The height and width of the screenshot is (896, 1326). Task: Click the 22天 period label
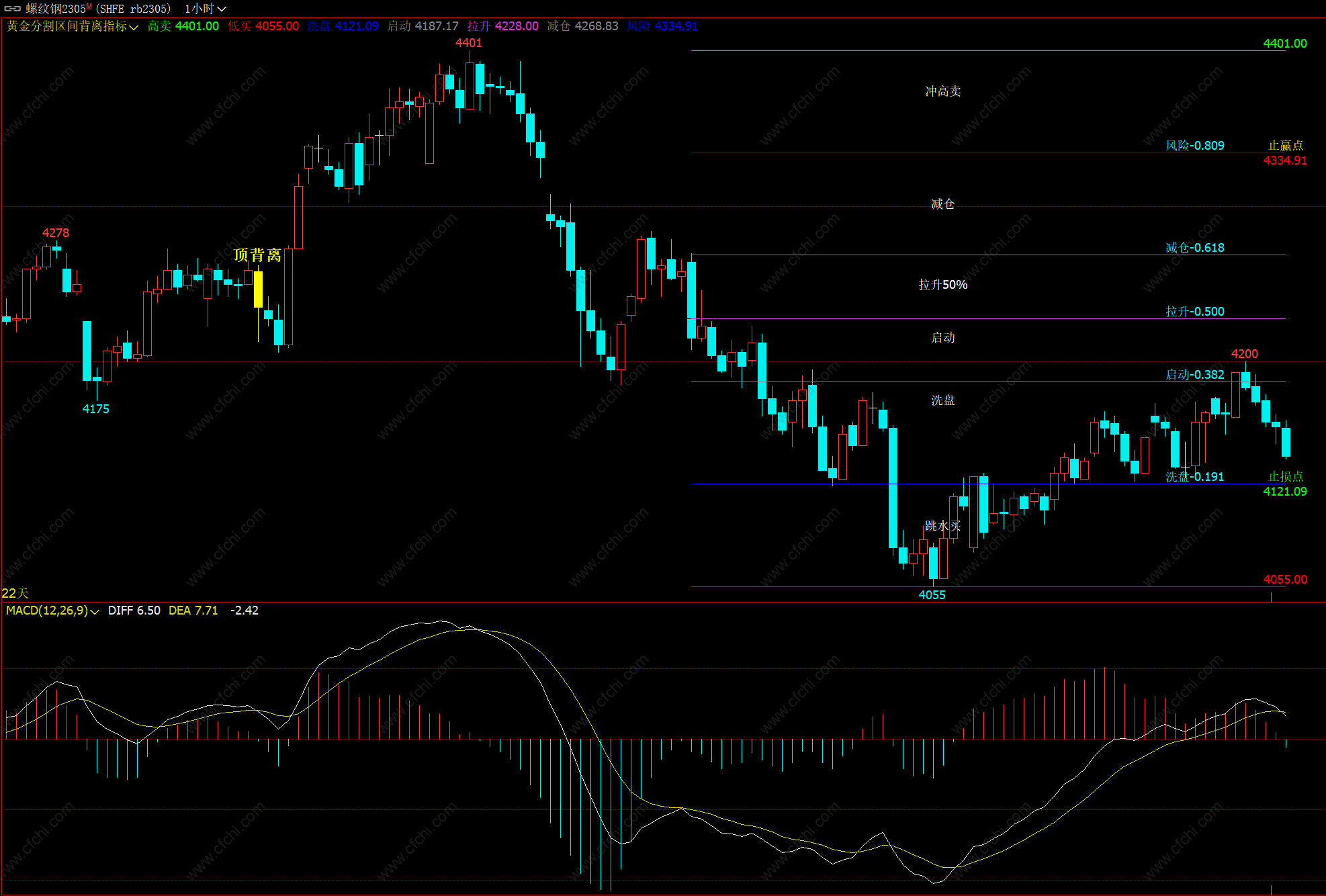pyautogui.click(x=15, y=593)
